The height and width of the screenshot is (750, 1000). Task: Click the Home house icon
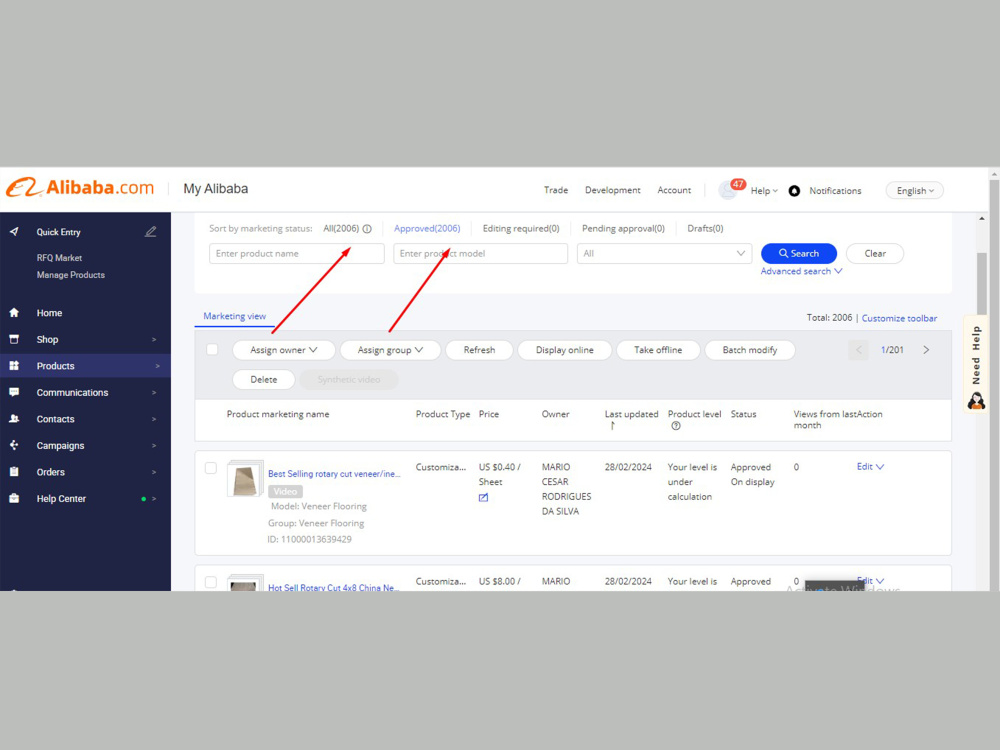tap(14, 312)
